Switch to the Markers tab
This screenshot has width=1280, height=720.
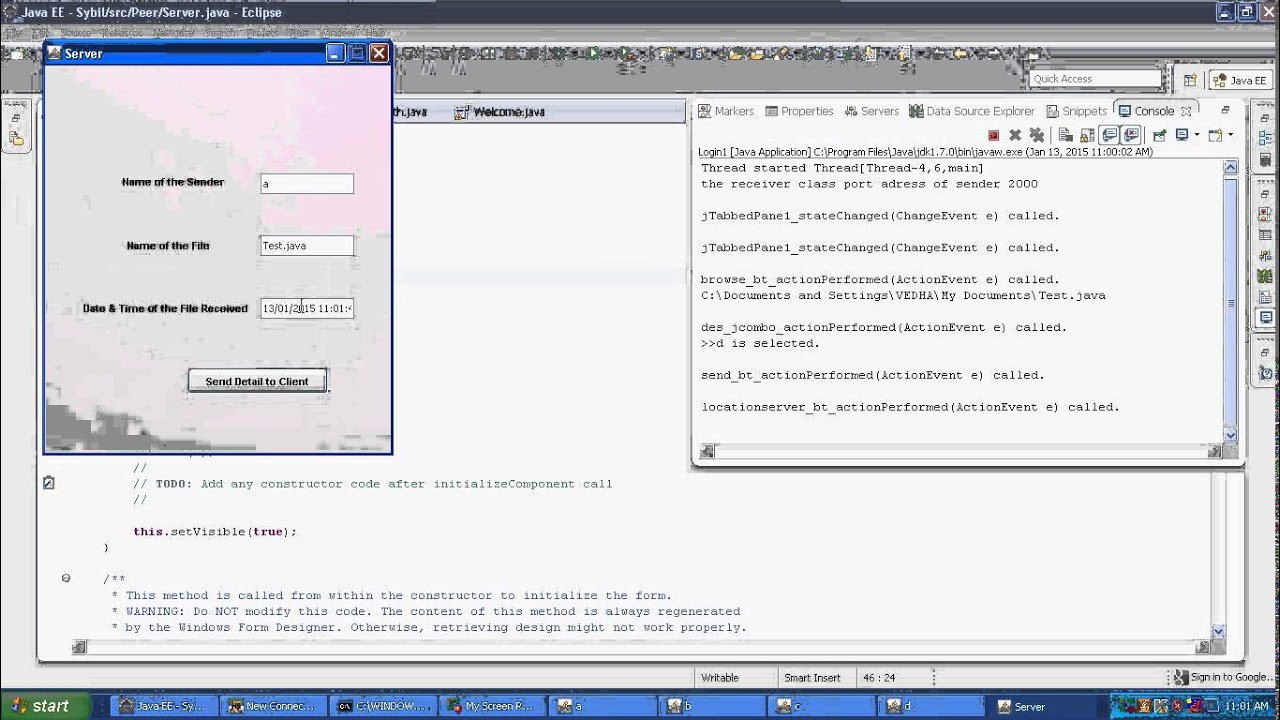click(x=726, y=111)
